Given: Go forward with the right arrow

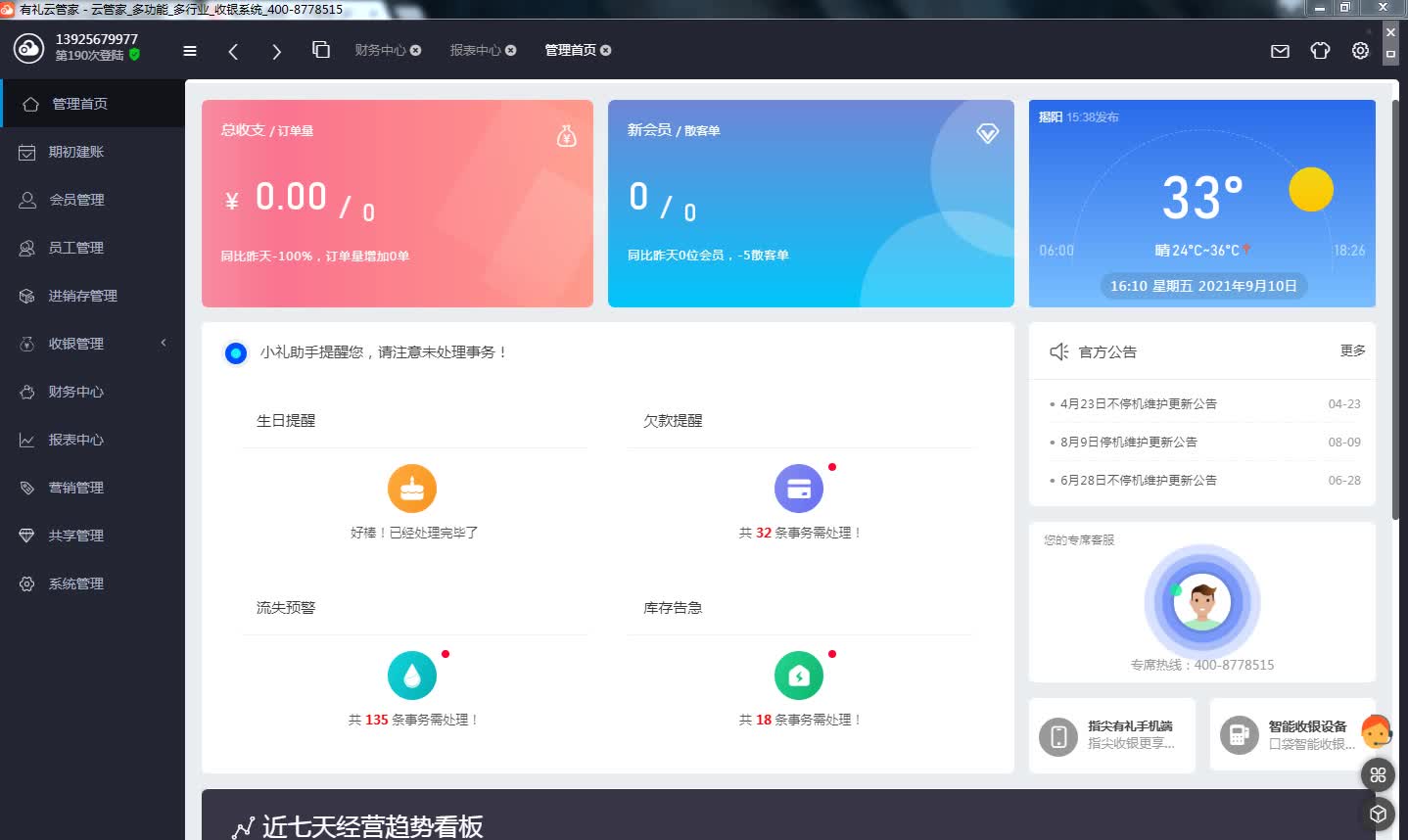Looking at the screenshot, I should pos(276,51).
